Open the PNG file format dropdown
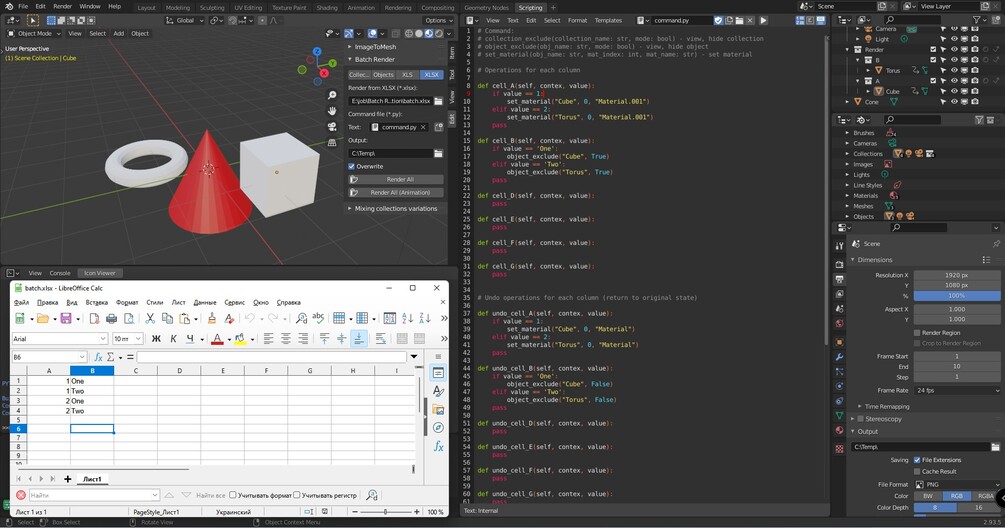 957,484
